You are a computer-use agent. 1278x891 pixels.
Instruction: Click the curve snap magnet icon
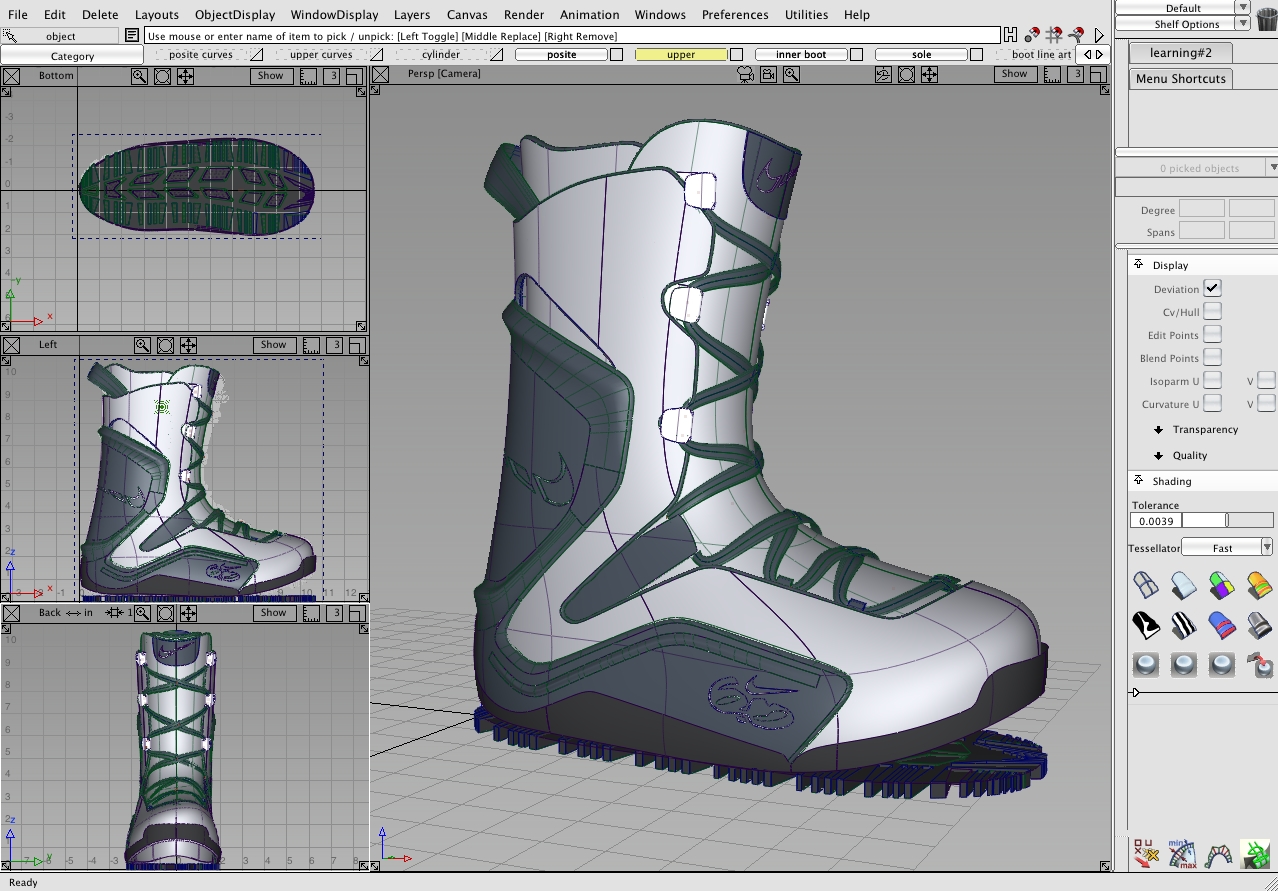1078,33
